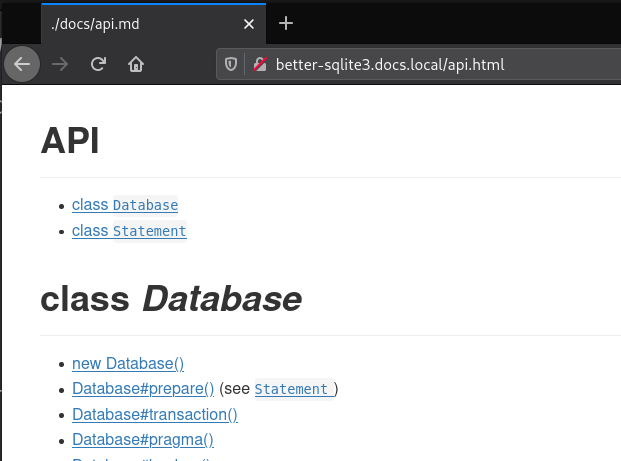Show insecure connection info via crossed lock icon
Image resolution: width=621 pixels, height=461 pixels.
point(259,64)
